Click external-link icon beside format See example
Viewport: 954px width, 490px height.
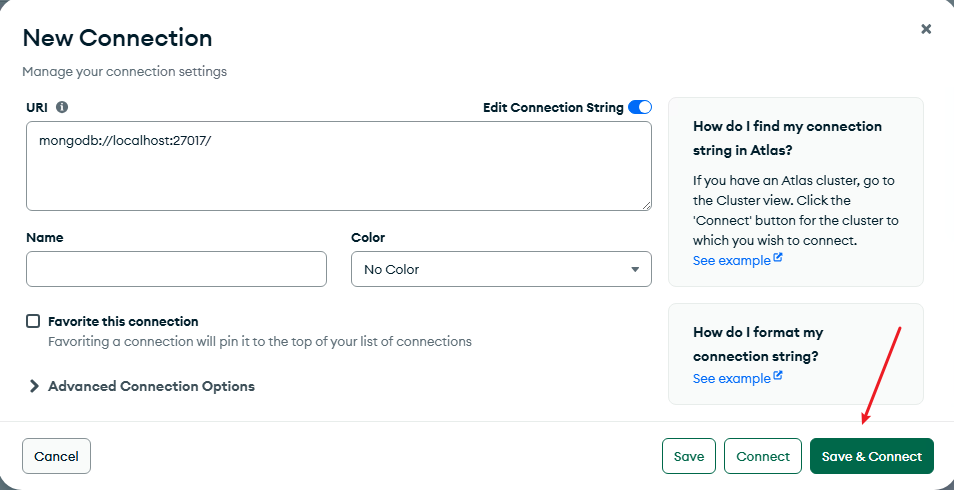[x=778, y=377]
